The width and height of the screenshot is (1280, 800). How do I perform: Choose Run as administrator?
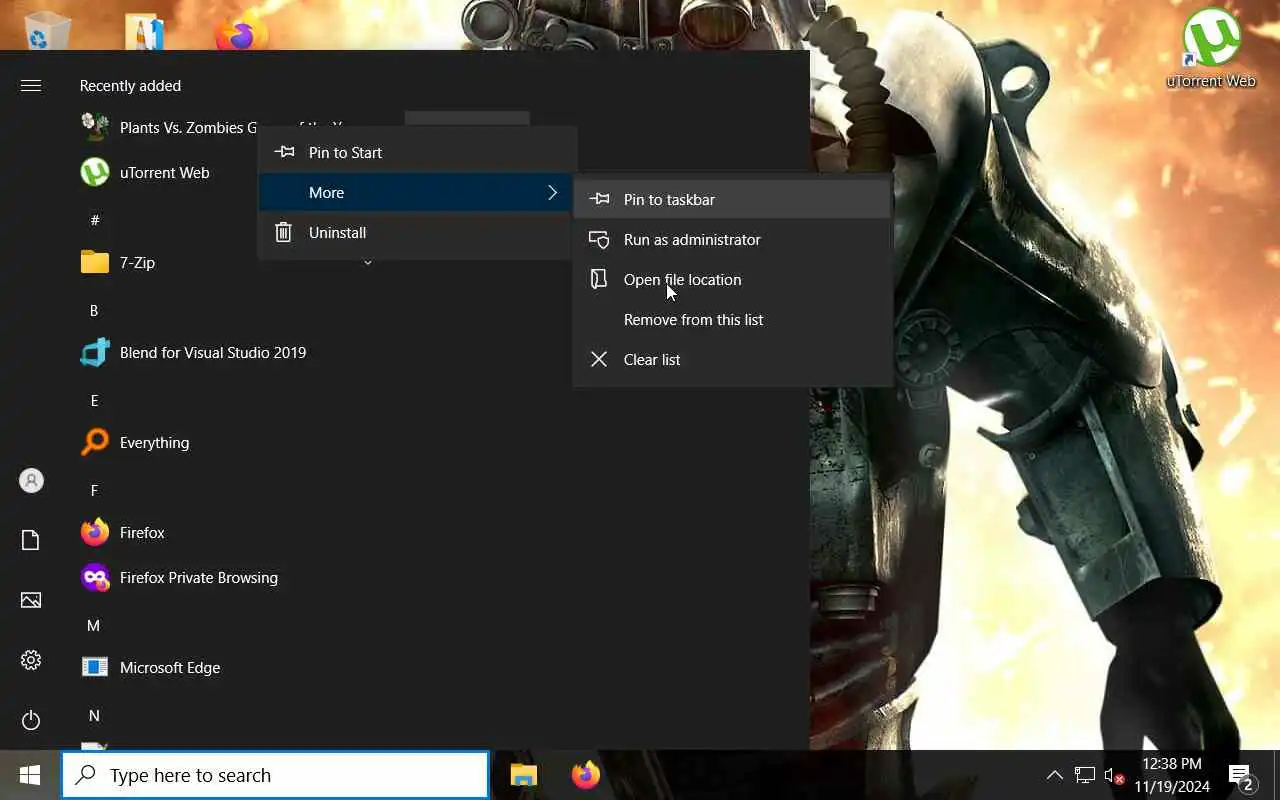pos(732,239)
